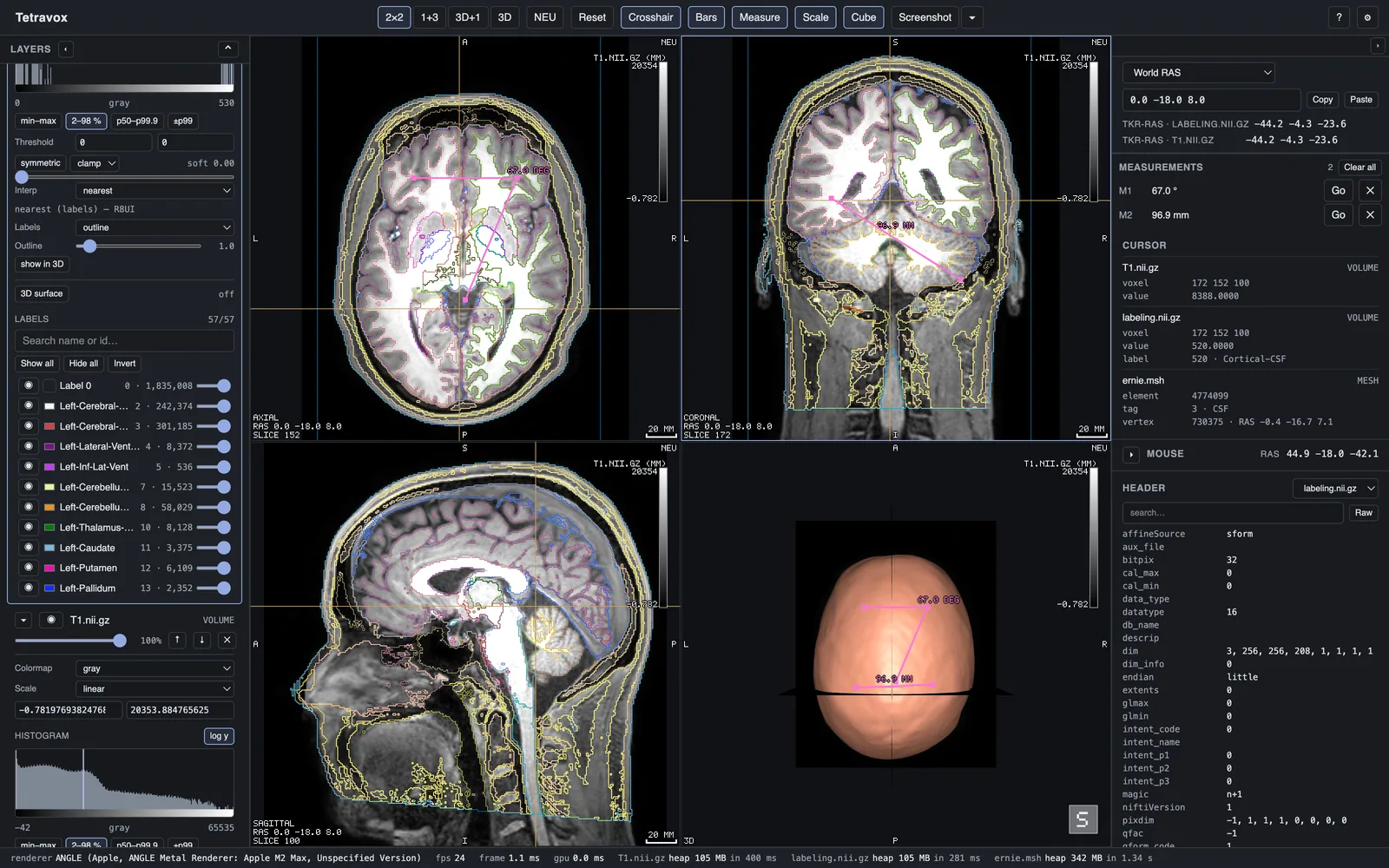Click the World RAS coordinate input field

click(x=1211, y=100)
